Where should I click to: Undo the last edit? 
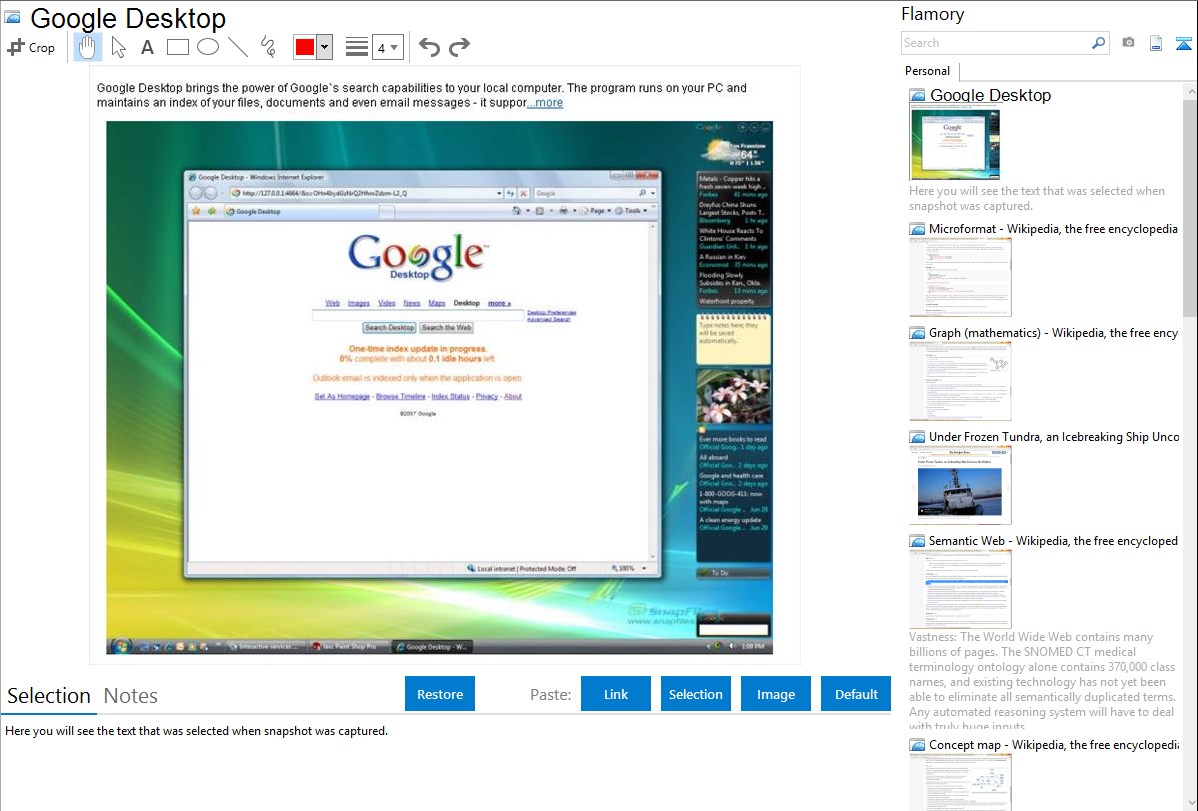(429, 47)
